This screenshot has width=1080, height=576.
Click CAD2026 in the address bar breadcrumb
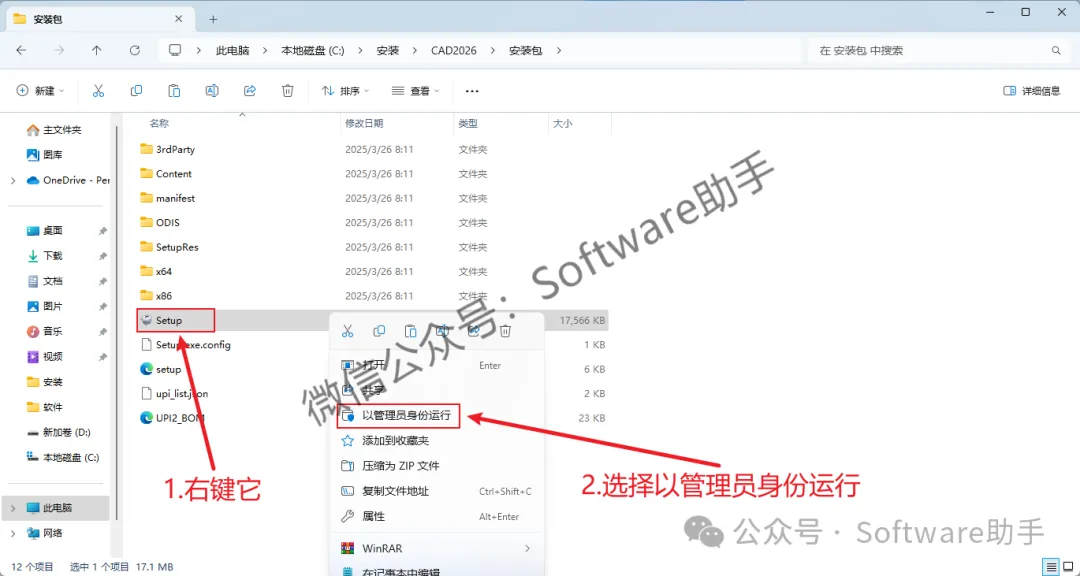[454, 50]
